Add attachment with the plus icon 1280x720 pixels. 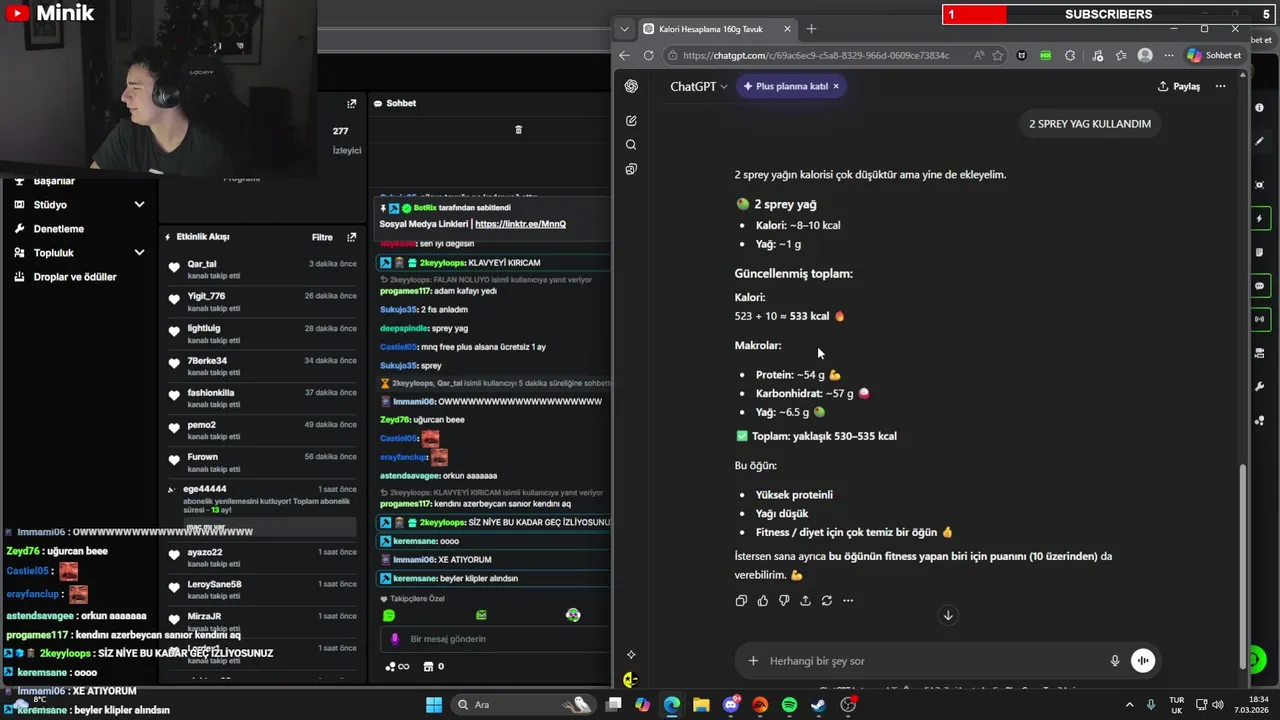753,661
